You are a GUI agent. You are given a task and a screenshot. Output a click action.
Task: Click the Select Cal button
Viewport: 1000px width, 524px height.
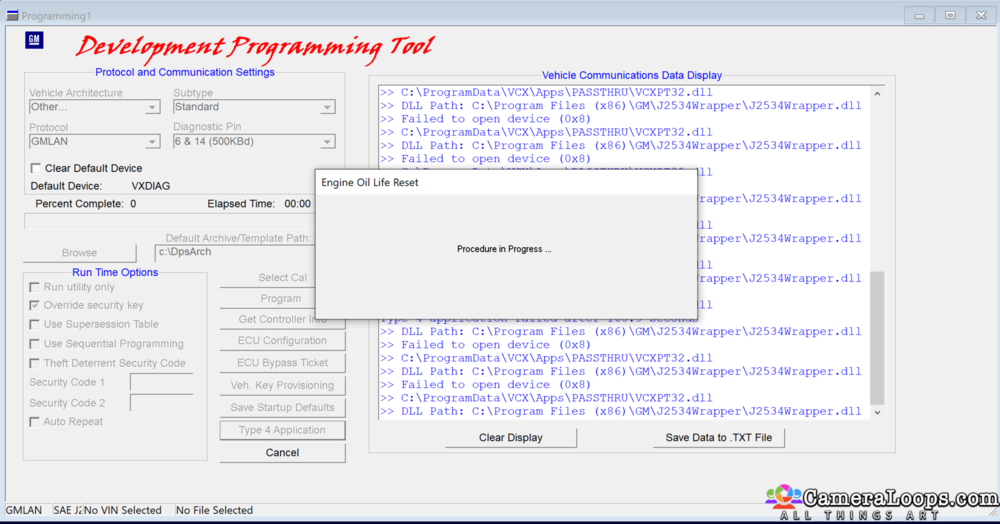[x=268, y=278]
